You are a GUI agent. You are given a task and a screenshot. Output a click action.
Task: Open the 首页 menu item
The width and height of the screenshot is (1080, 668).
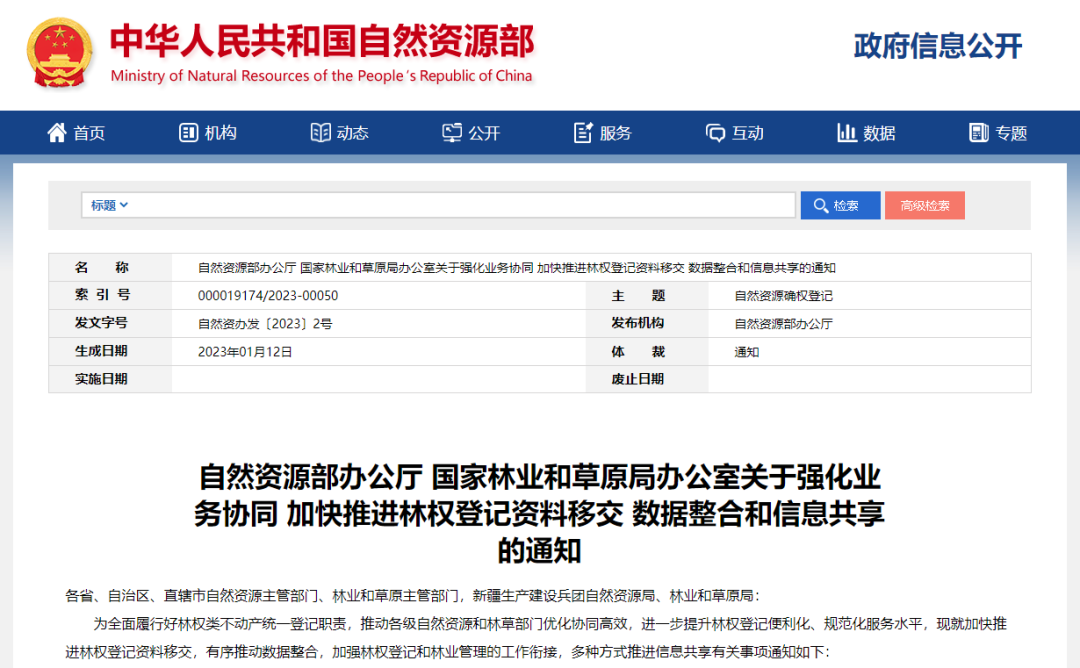[76, 132]
